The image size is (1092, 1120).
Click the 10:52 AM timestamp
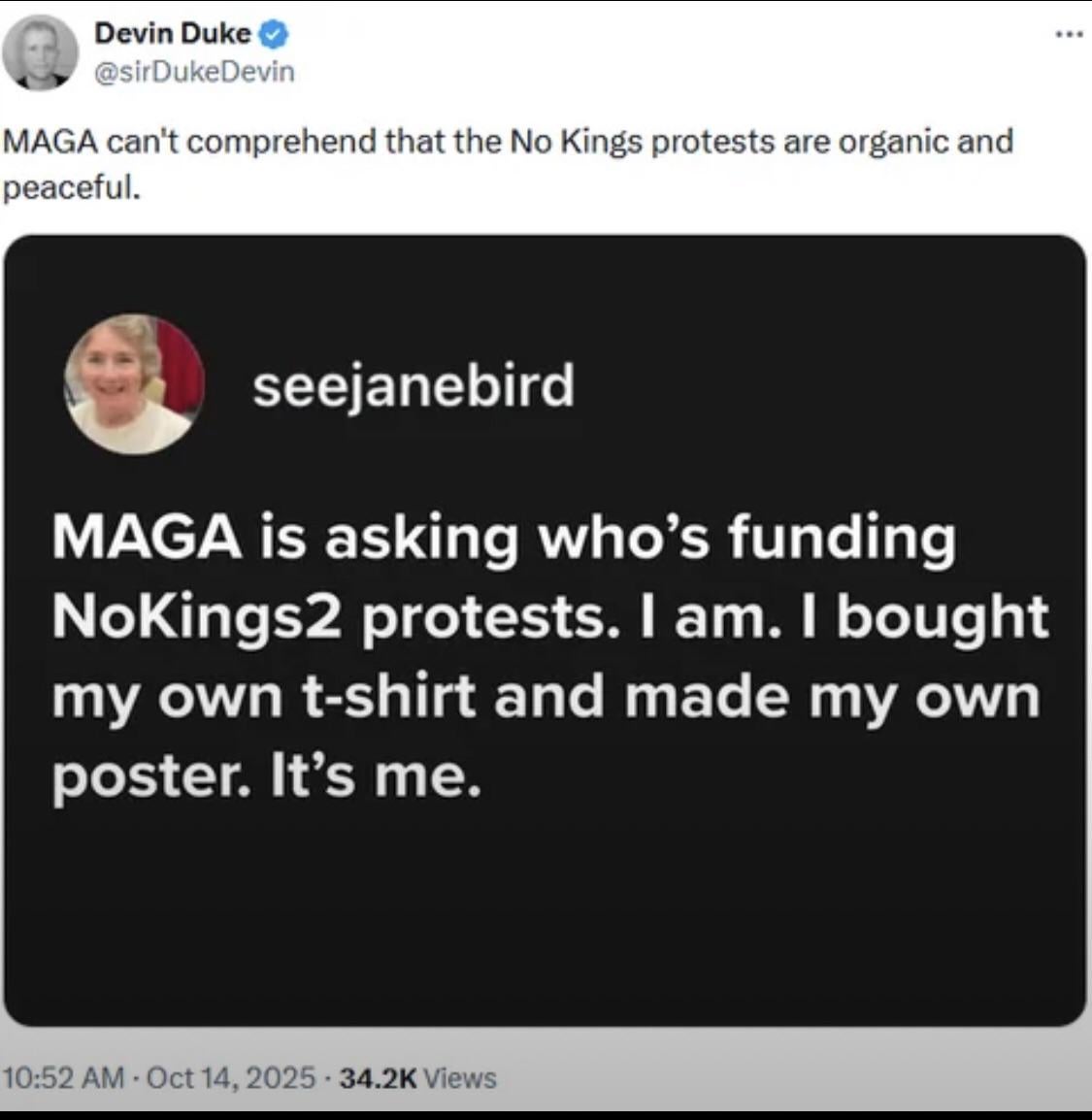(x=64, y=1077)
